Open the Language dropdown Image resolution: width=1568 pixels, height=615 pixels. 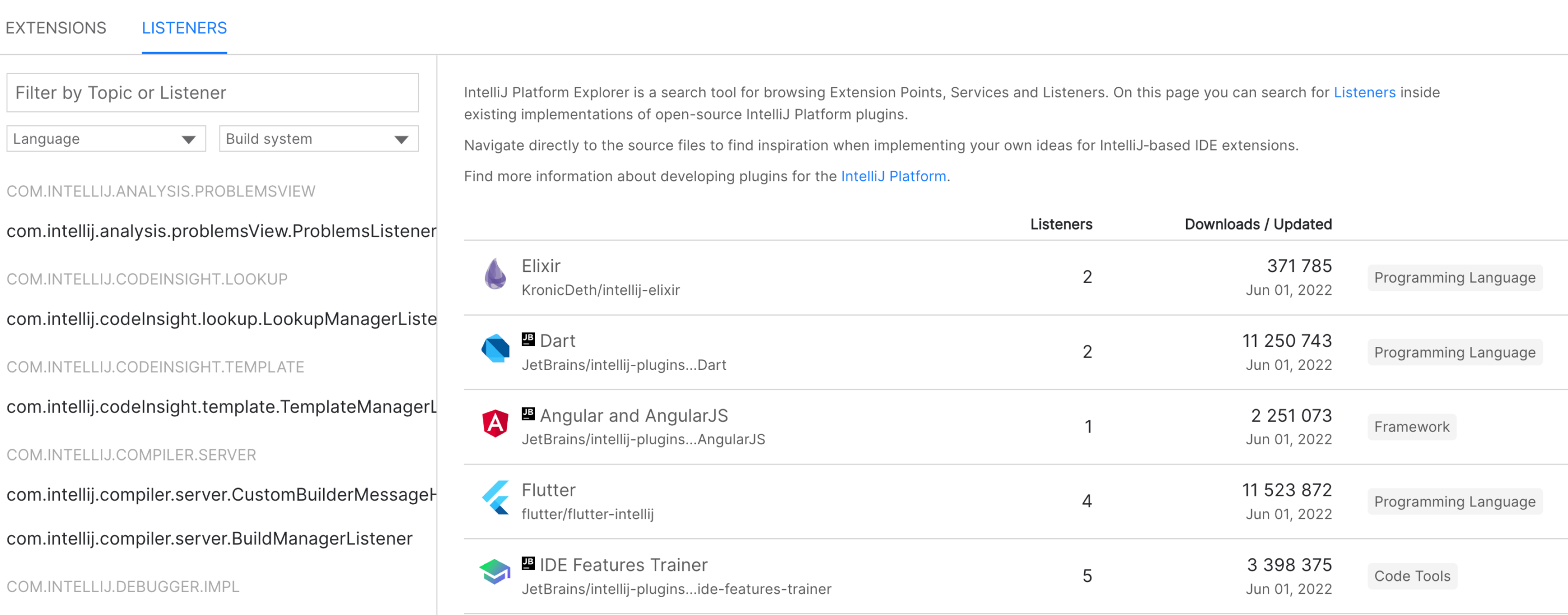(x=106, y=139)
